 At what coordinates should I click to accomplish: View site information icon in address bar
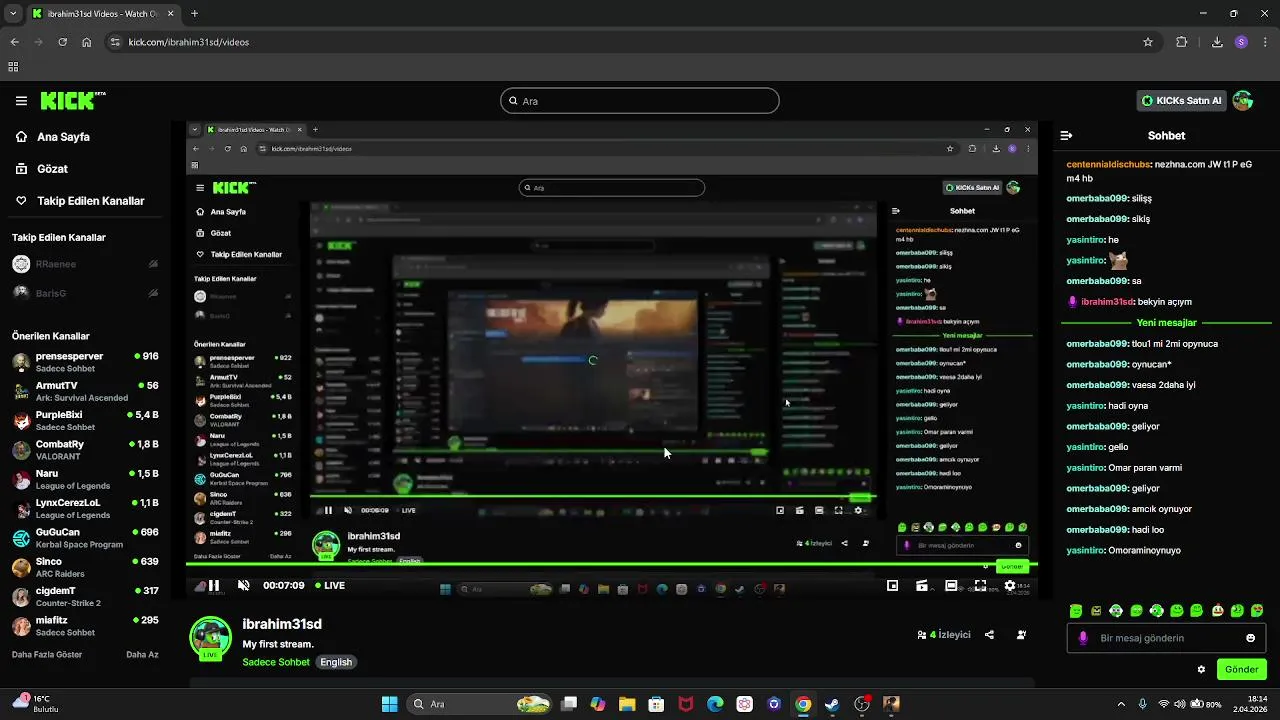point(115,42)
